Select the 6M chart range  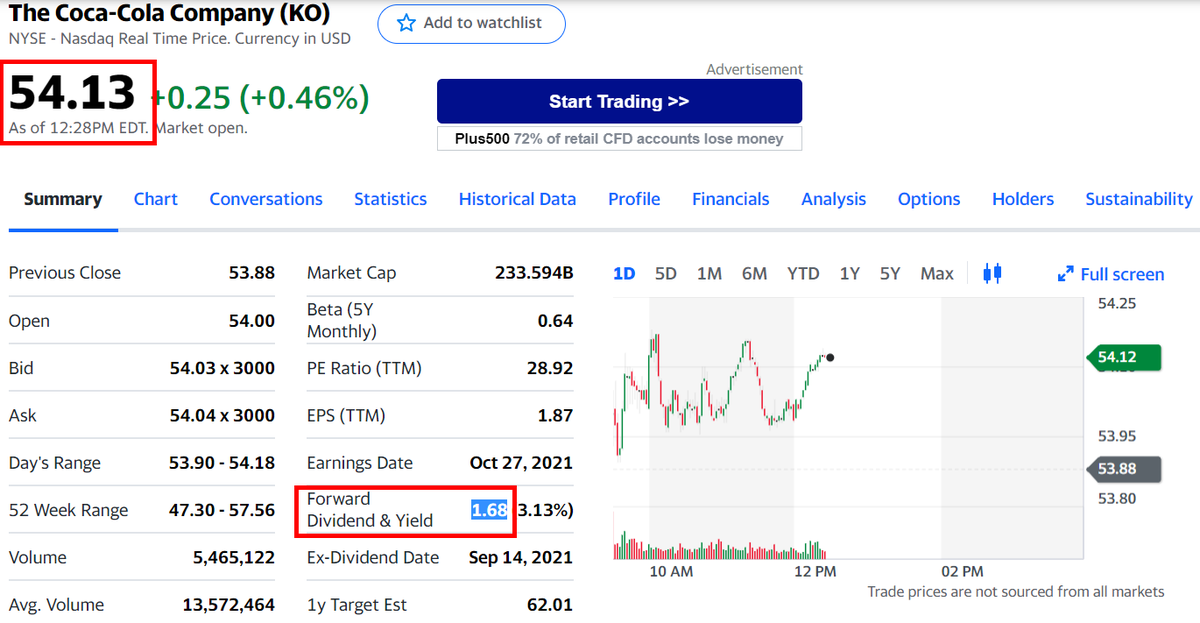tap(754, 273)
